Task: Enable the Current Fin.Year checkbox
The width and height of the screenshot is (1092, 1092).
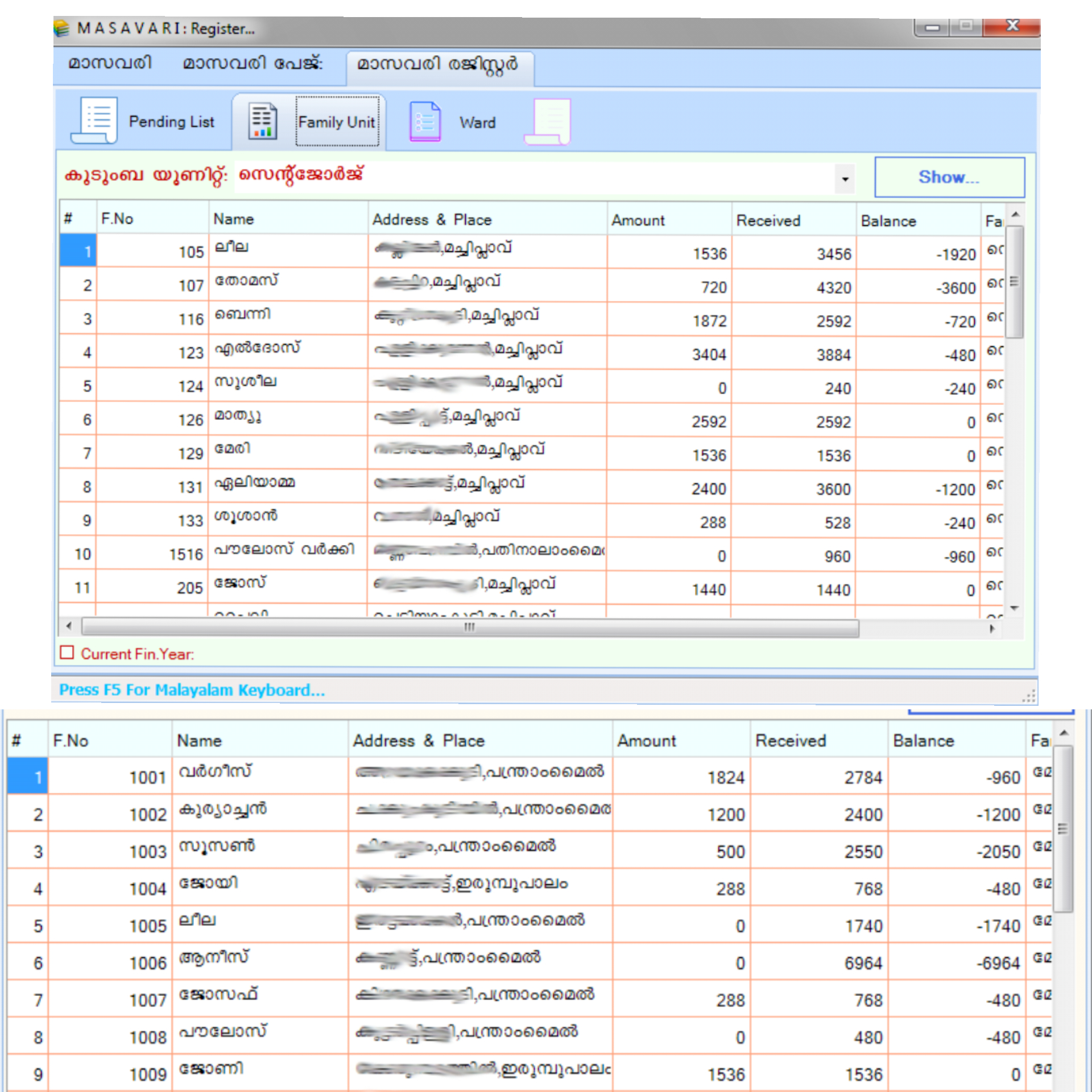Action: tap(67, 653)
